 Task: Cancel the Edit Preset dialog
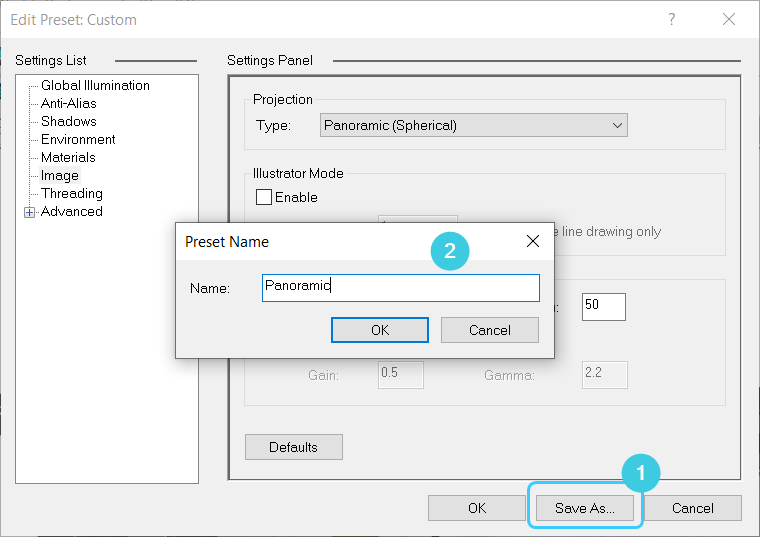(693, 508)
